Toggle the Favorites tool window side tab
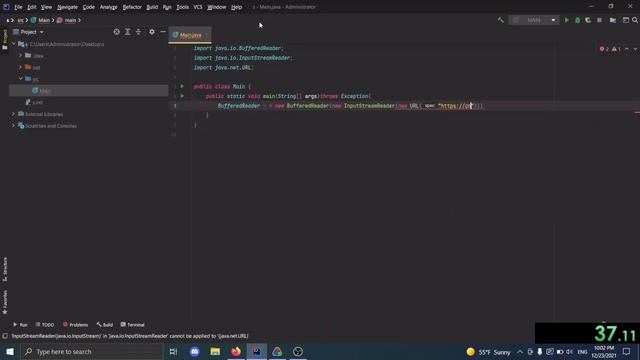640x360 pixels. click(x=5, y=302)
